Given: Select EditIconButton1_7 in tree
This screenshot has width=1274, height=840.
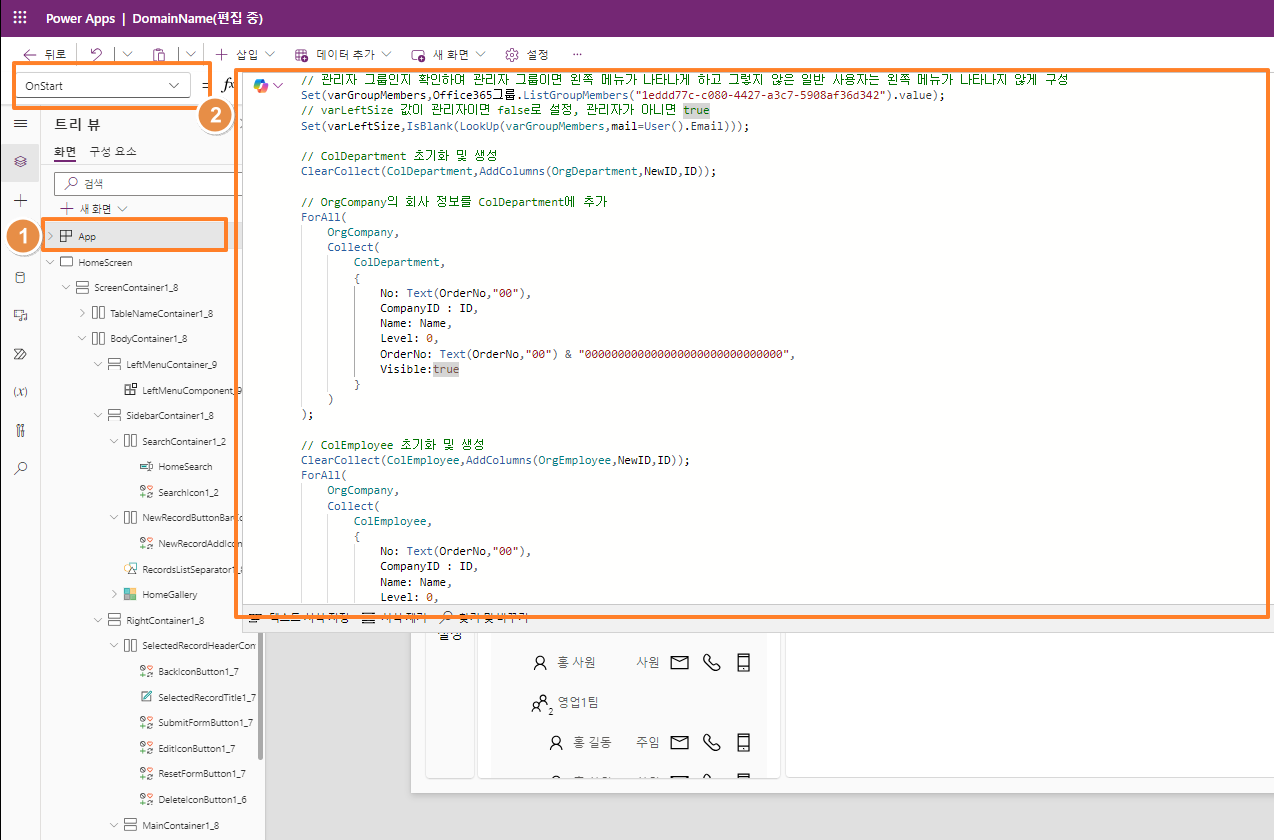Looking at the screenshot, I should [x=197, y=748].
